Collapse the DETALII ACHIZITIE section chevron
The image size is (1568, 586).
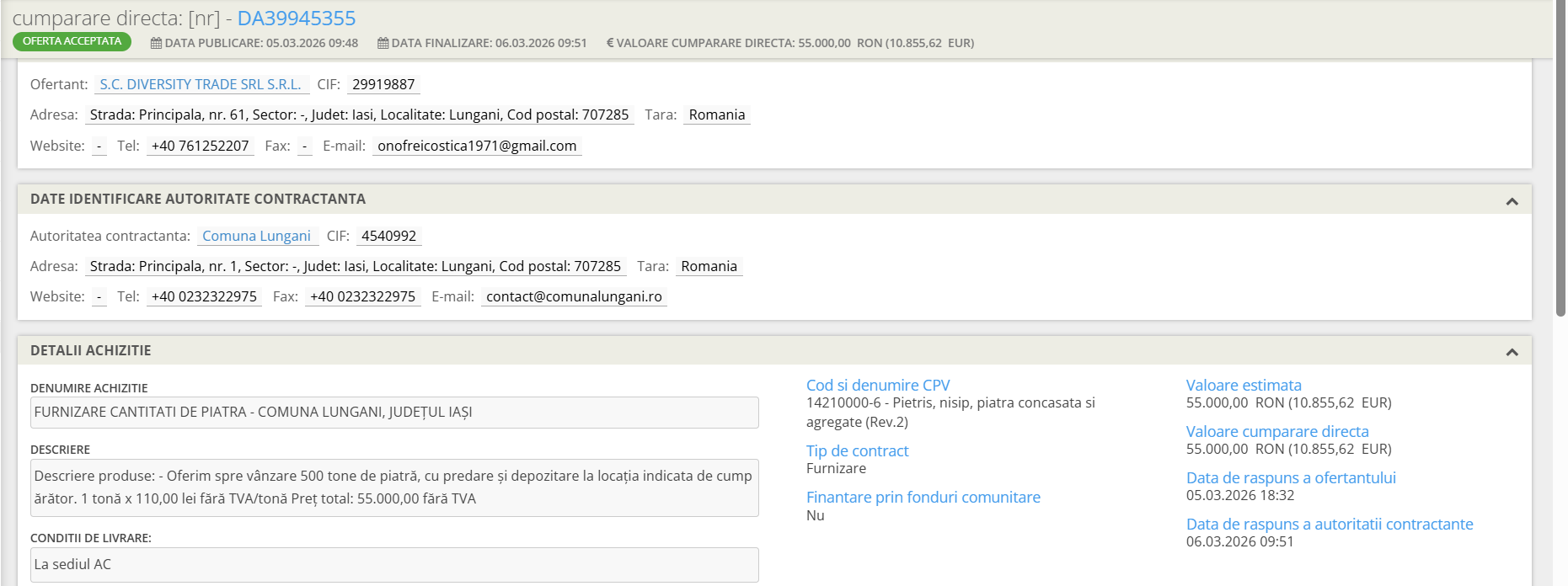tap(1512, 352)
